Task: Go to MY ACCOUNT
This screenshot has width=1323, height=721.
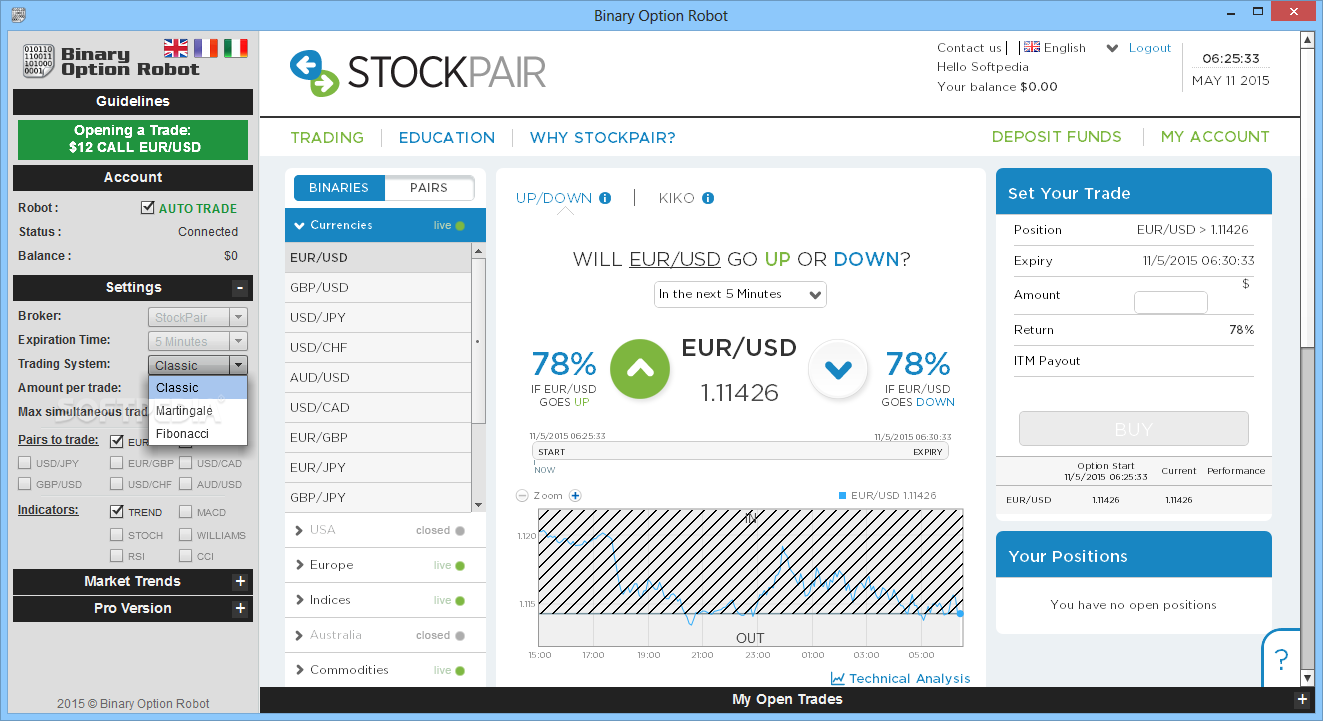Action: tap(1215, 136)
